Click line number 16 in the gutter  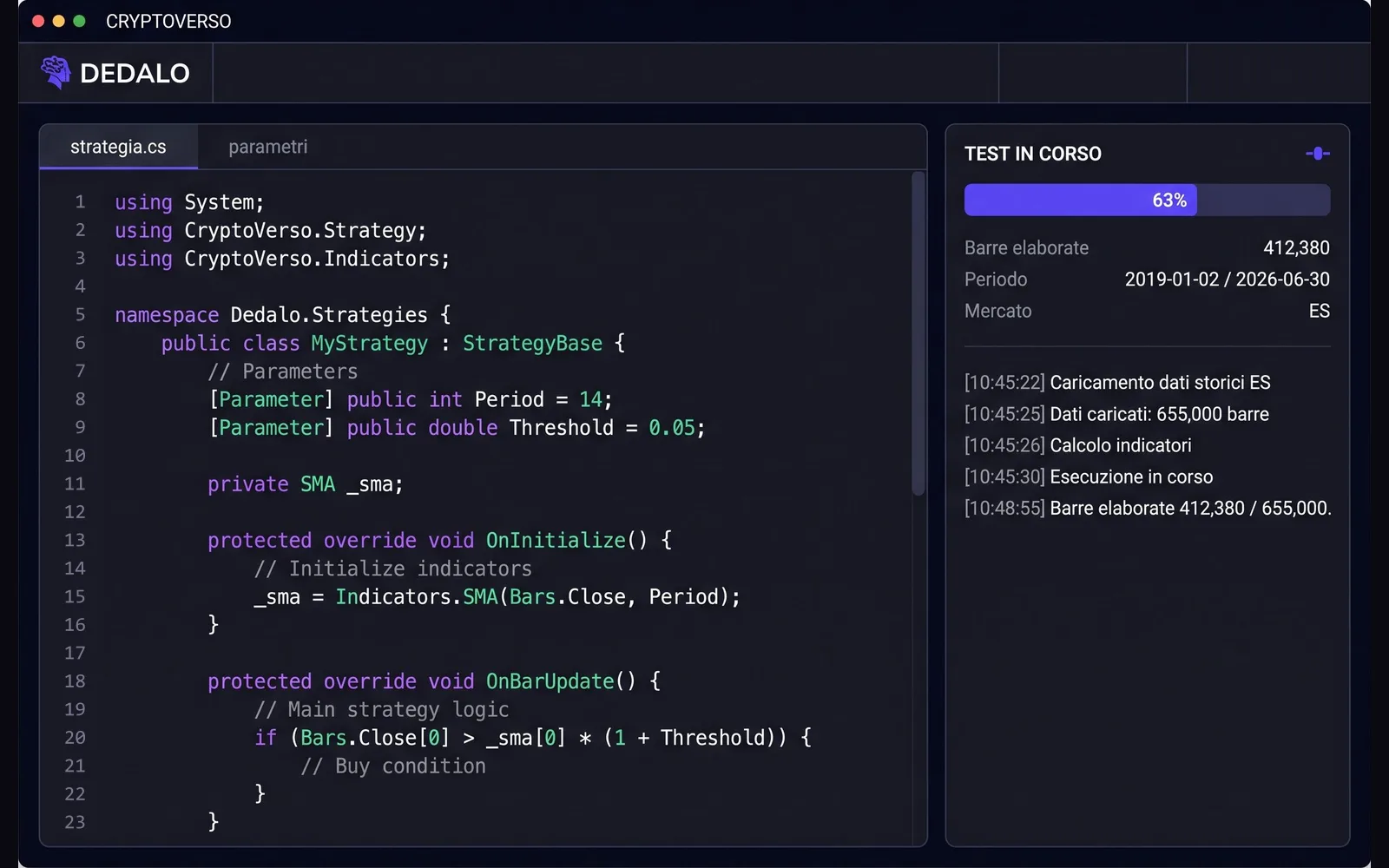(x=75, y=625)
